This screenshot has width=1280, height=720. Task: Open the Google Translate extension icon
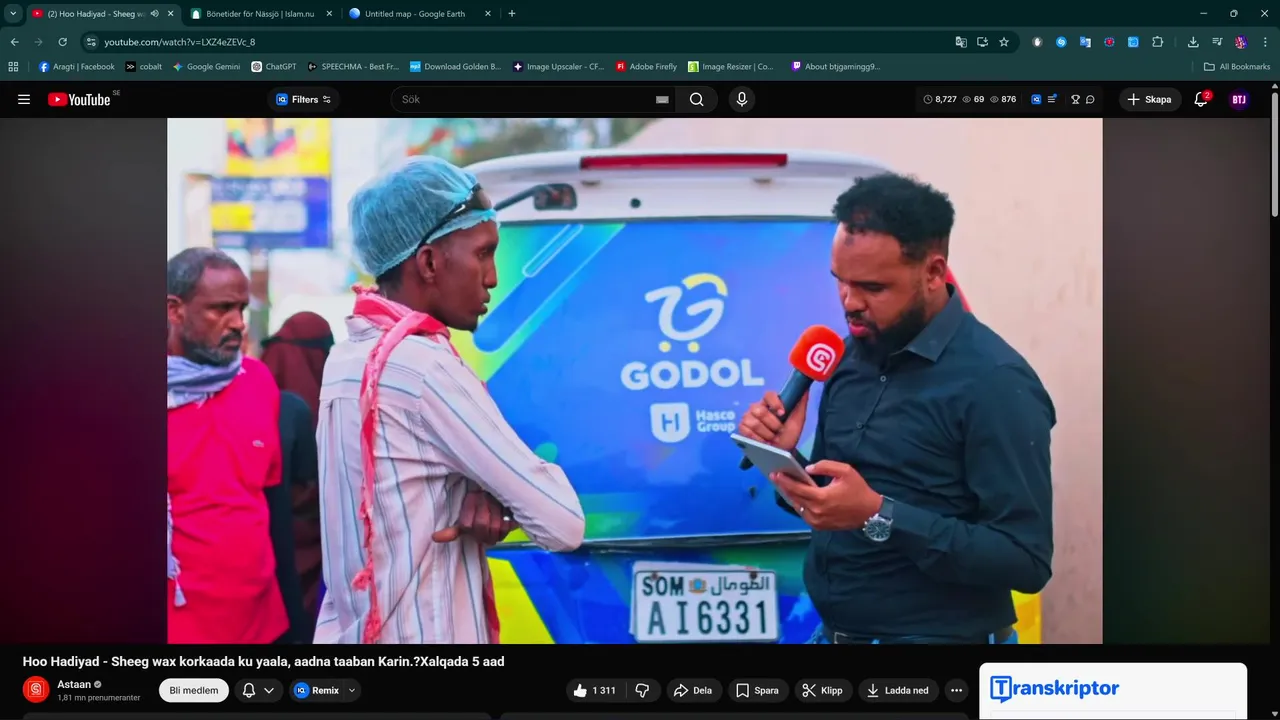[x=1085, y=42]
